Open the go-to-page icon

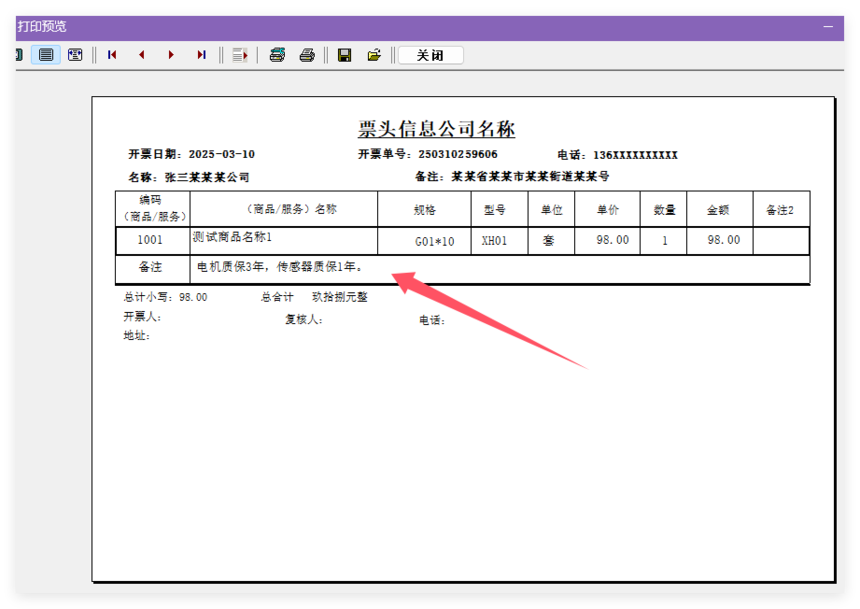pos(240,55)
